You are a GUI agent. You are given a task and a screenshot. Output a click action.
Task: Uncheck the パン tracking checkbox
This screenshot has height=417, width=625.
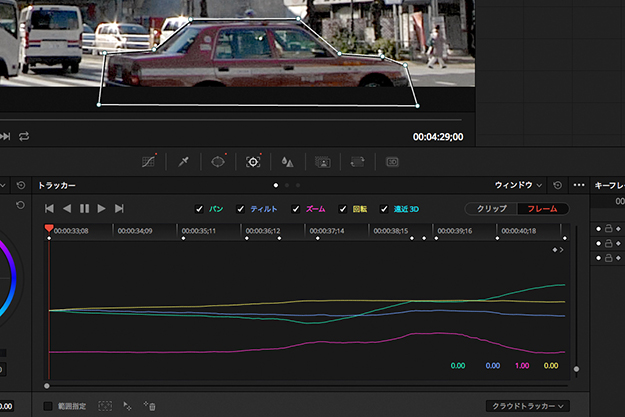click(200, 209)
